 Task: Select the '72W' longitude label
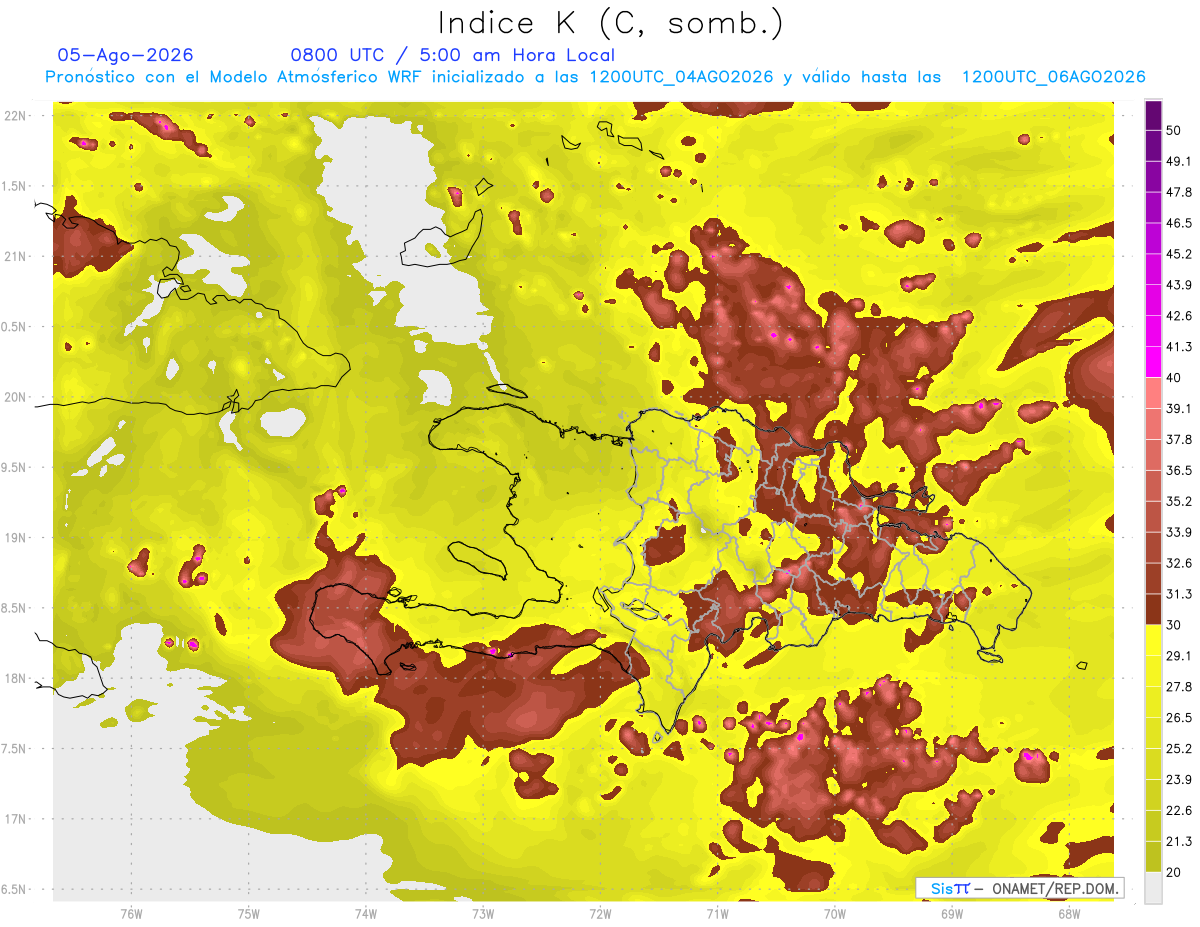click(x=600, y=913)
